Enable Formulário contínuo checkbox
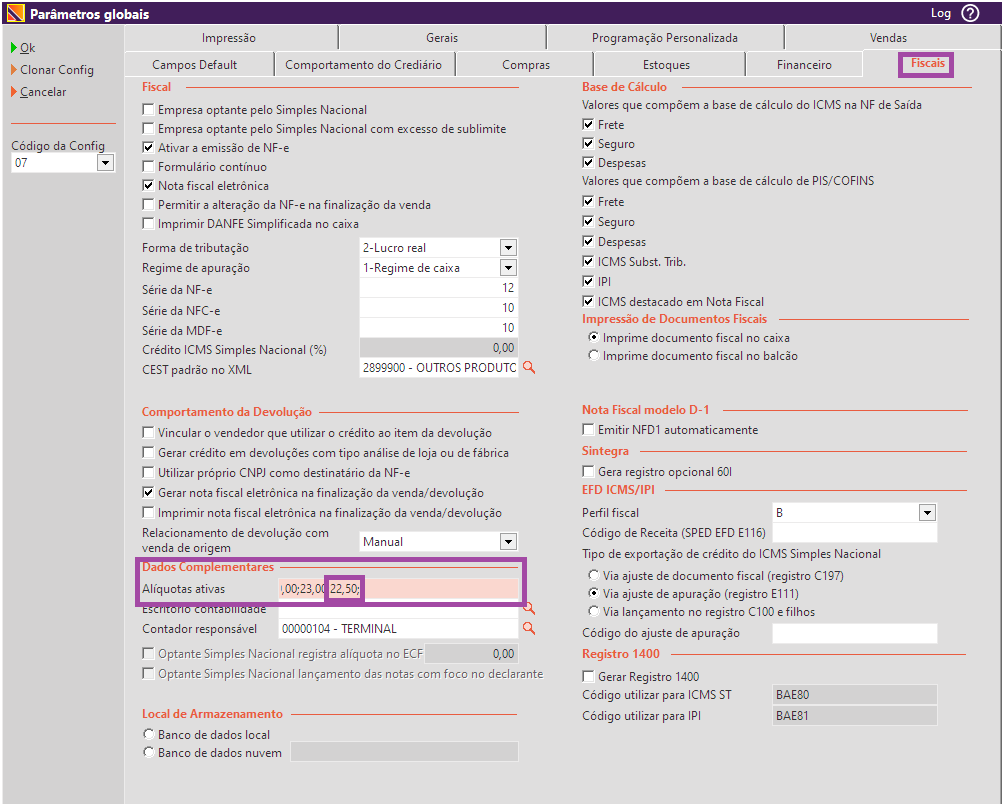The width and height of the screenshot is (1005, 810). [148, 167]
